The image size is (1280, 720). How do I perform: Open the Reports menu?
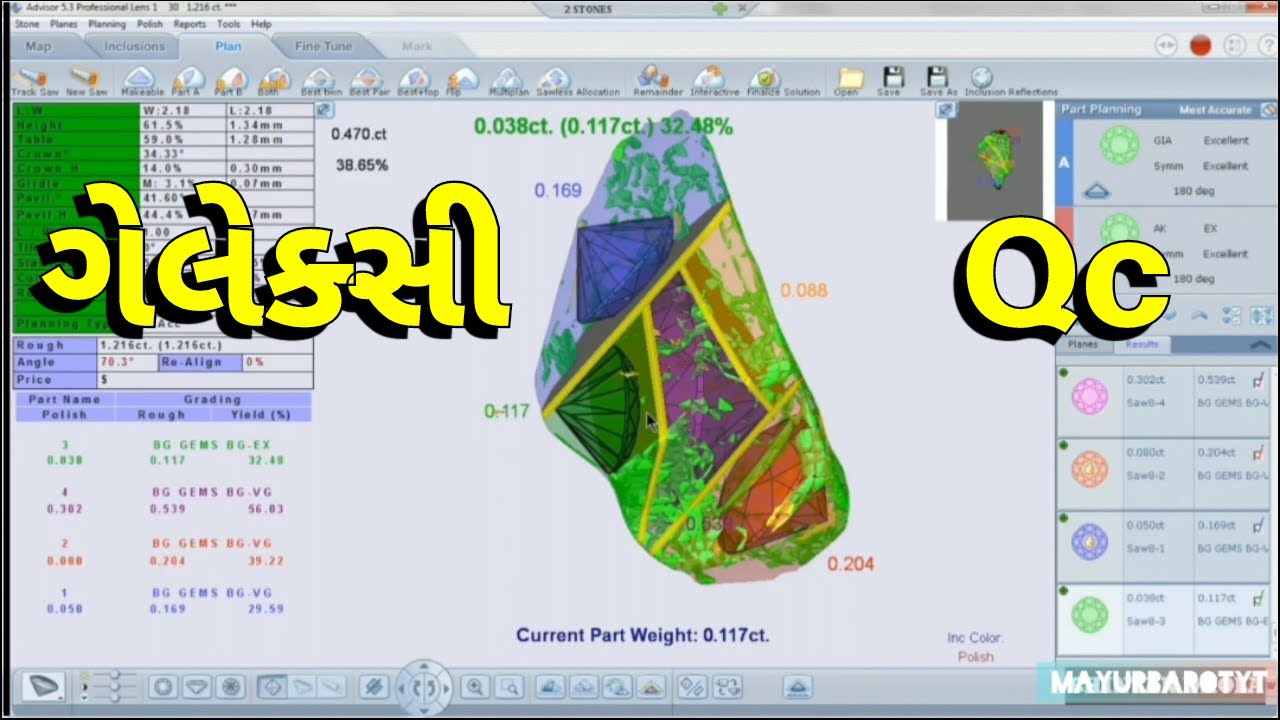point(190,24)
